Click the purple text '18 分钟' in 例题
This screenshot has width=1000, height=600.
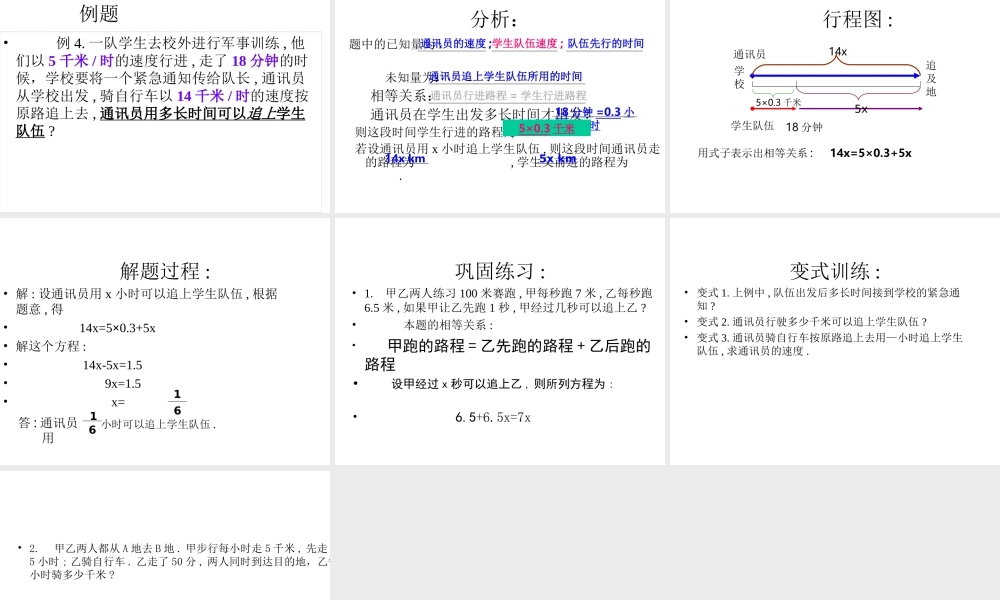255,61
